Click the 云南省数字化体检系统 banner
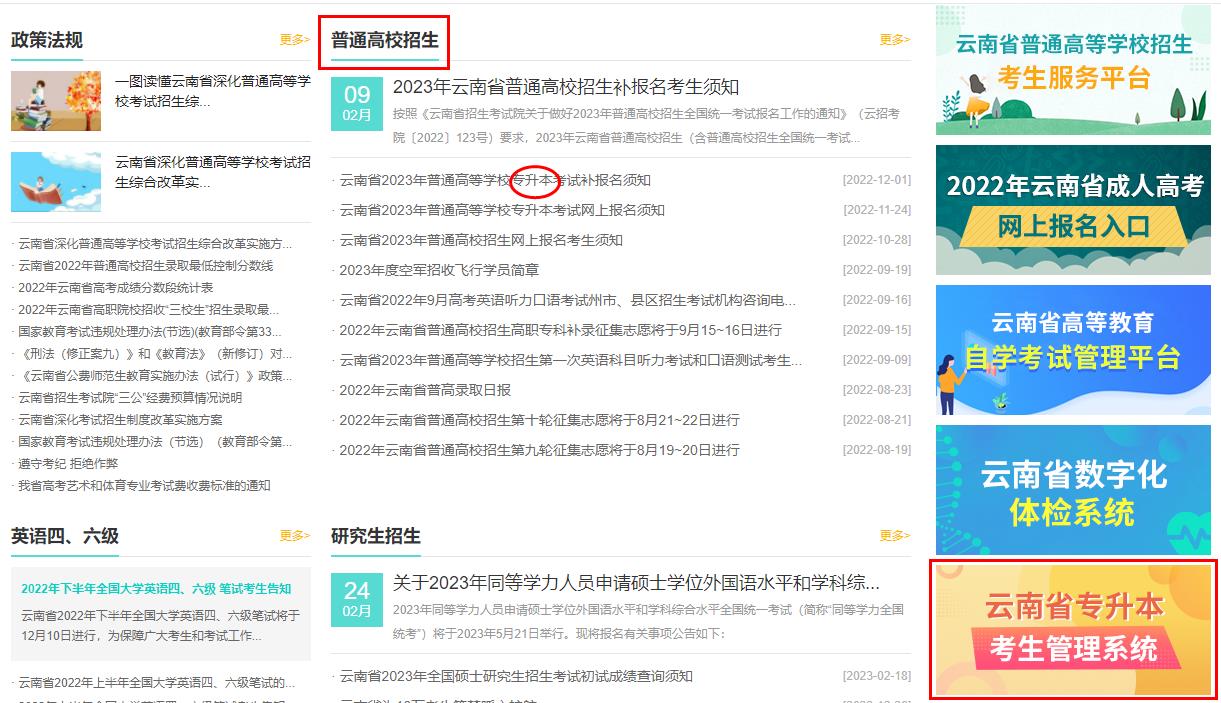 [1073, 490]
